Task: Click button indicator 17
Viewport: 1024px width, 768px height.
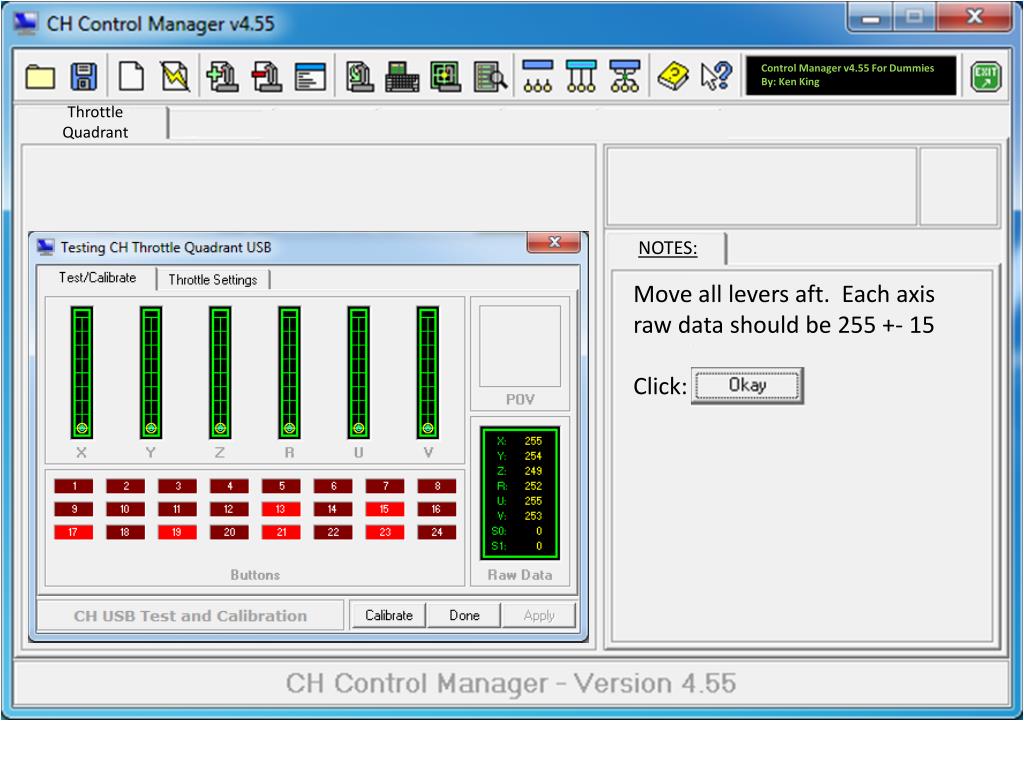Action: click(x=74, y=532)
